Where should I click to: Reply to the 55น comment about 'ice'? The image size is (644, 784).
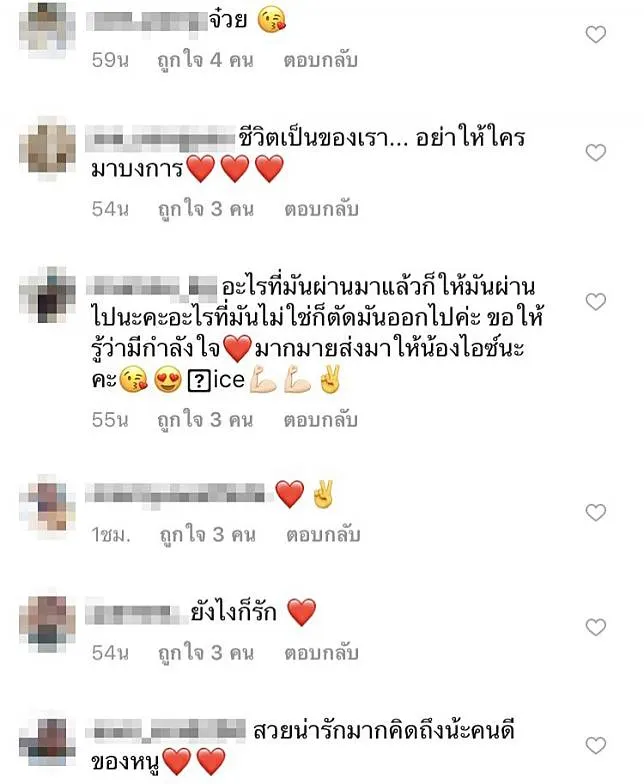[x=320, y=420]
